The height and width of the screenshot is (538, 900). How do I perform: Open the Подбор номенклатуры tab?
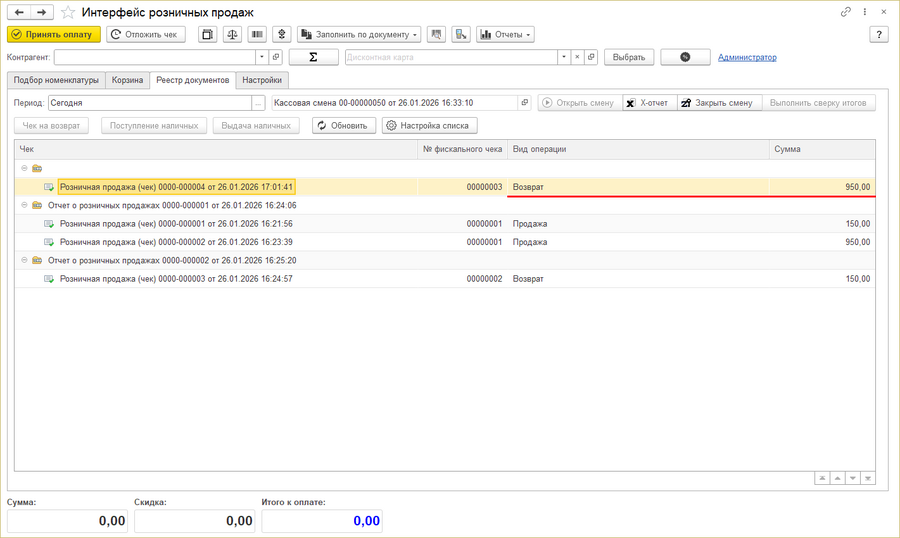click(55, 80)
